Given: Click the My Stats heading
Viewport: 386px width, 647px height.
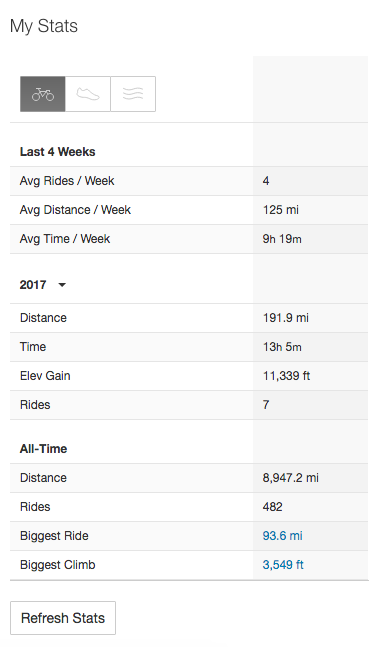Looking at the screenshot, I should tap(44, 26).
